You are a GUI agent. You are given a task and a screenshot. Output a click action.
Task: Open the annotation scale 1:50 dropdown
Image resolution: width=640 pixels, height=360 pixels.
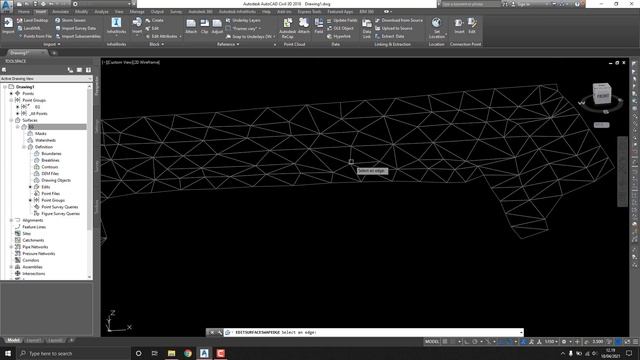point(551,342)
